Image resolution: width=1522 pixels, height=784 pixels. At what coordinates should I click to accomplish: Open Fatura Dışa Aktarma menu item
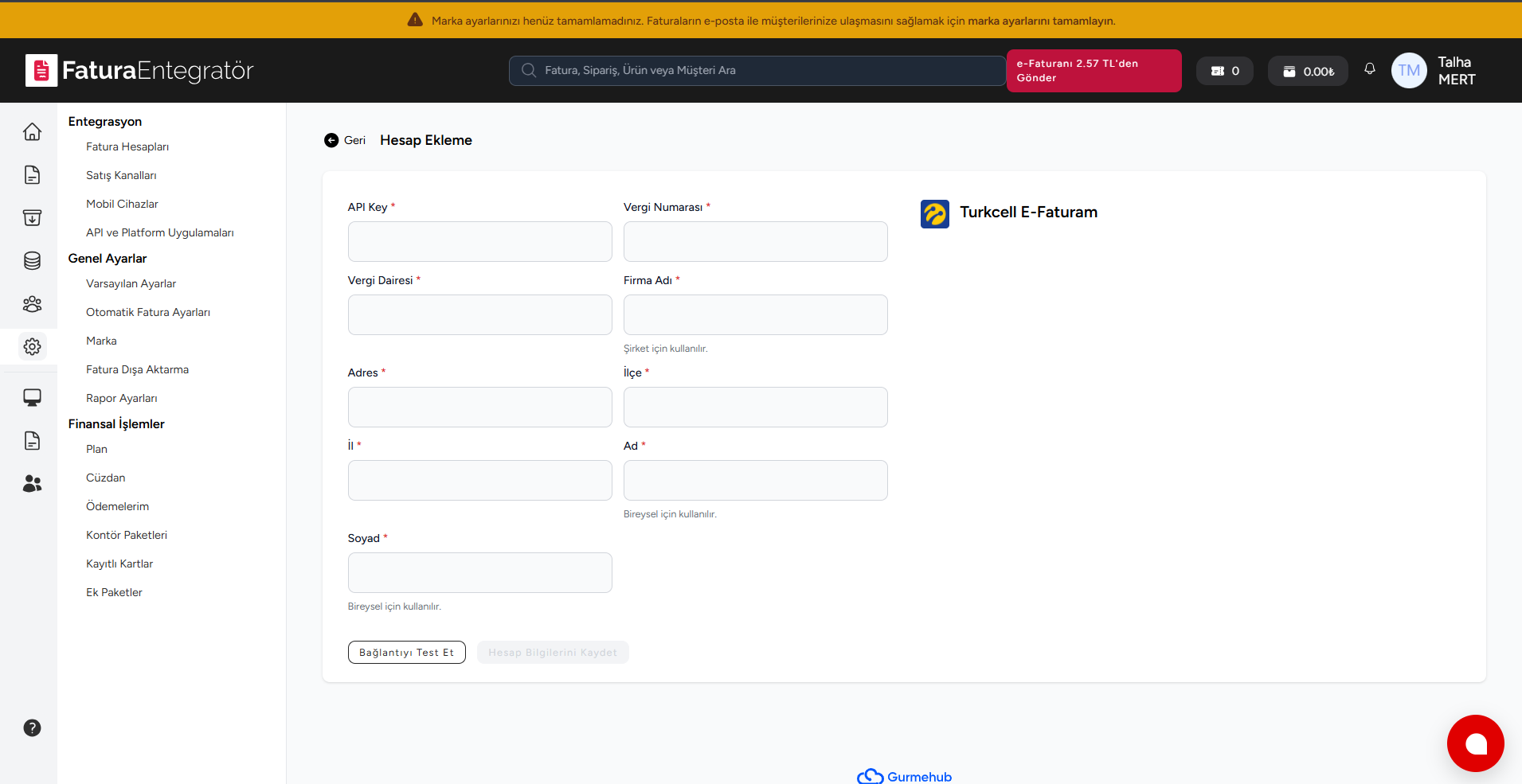pyautogui.click(x=137, y=369)
